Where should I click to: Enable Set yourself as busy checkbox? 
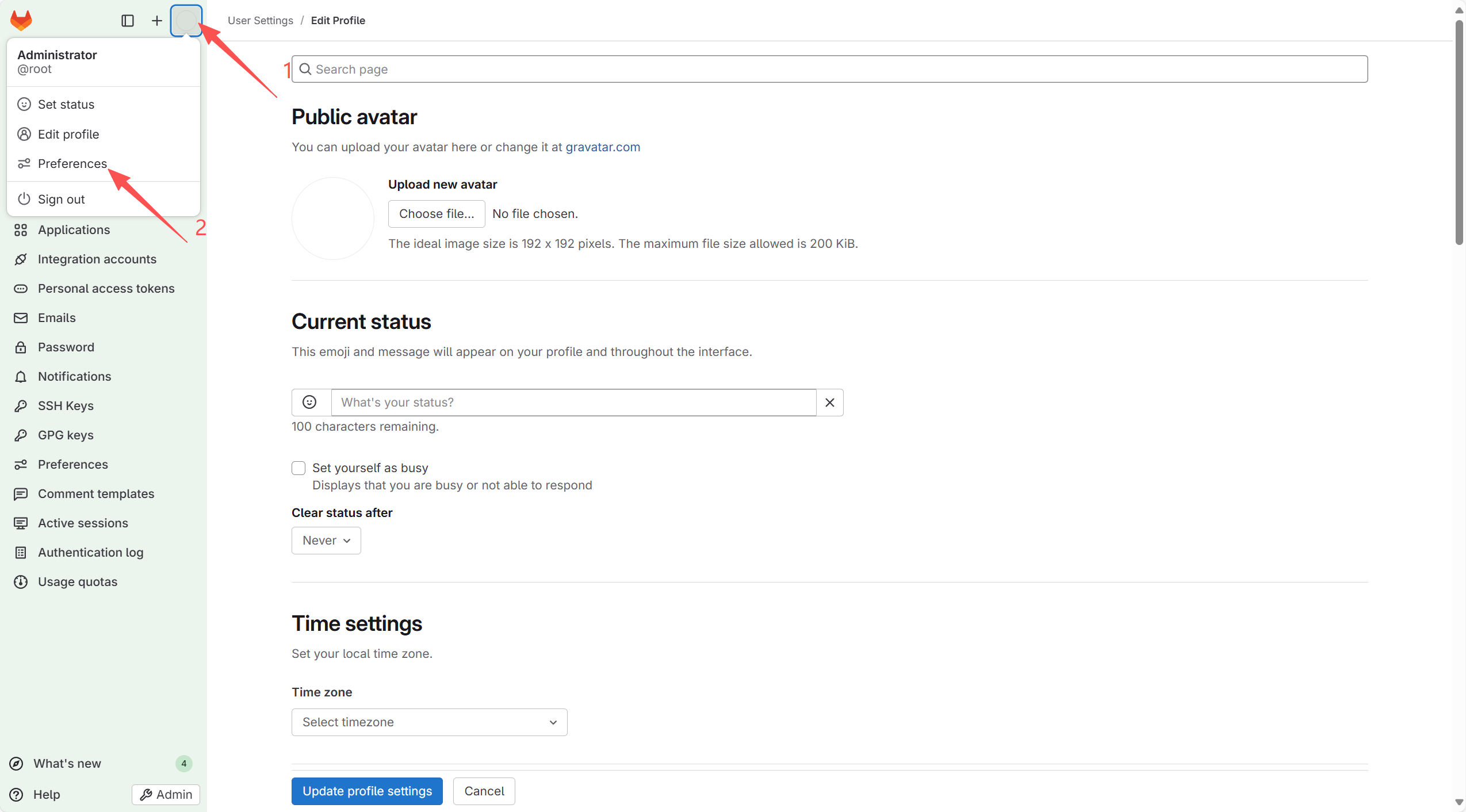pos(298,468)
